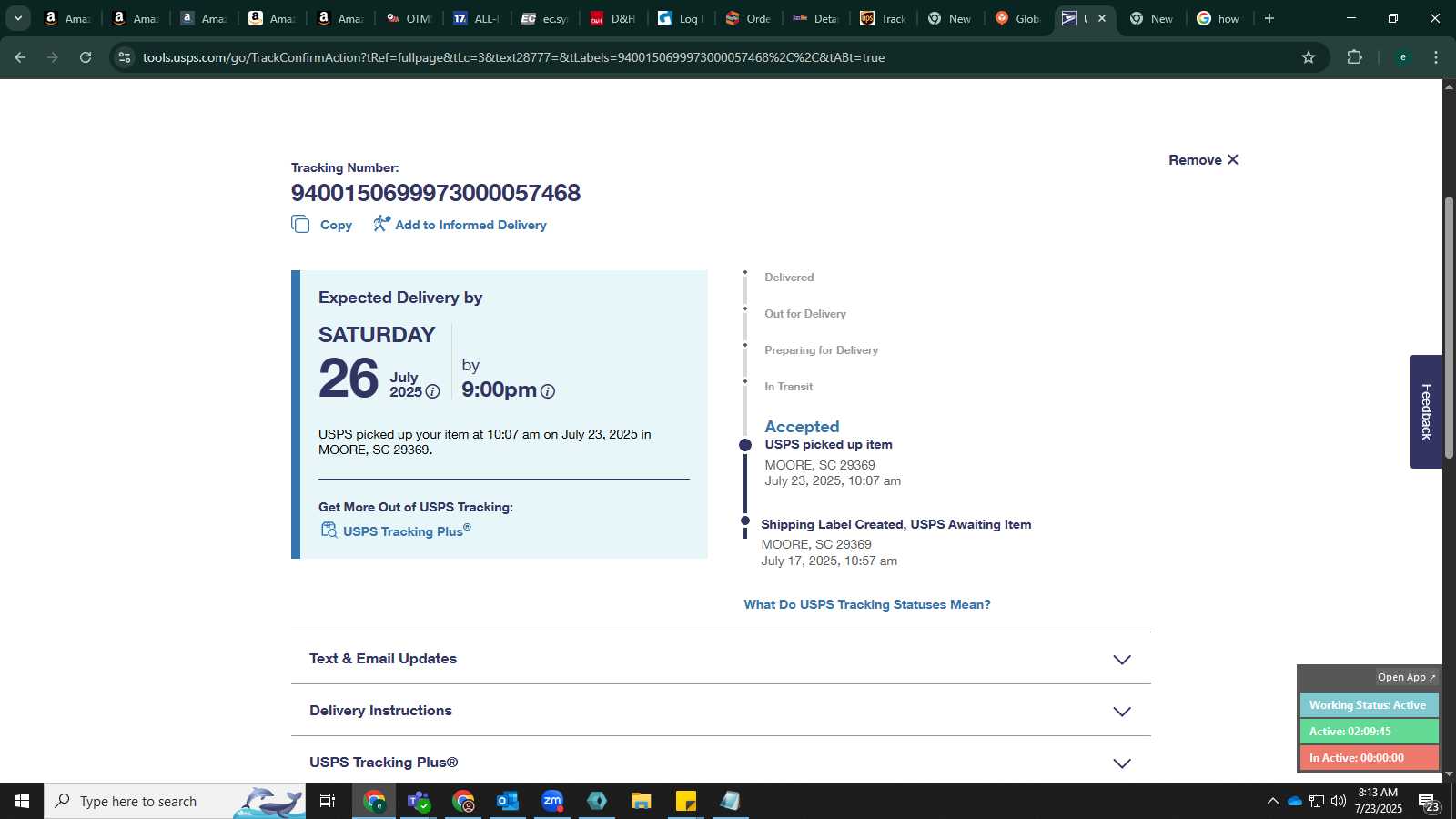1456x819 pixels.
Task: Click the taskbar search box
Action: click(x=175, y=801)
